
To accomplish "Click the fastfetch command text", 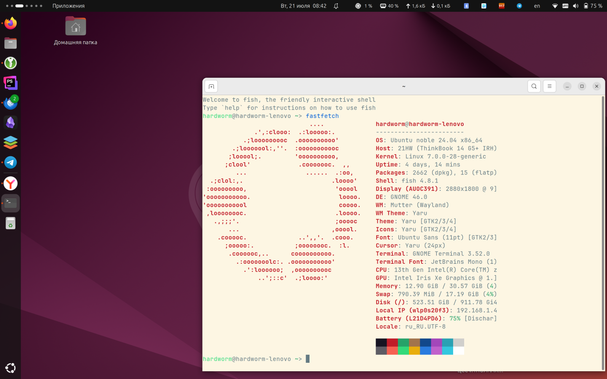I will point(322,116).
